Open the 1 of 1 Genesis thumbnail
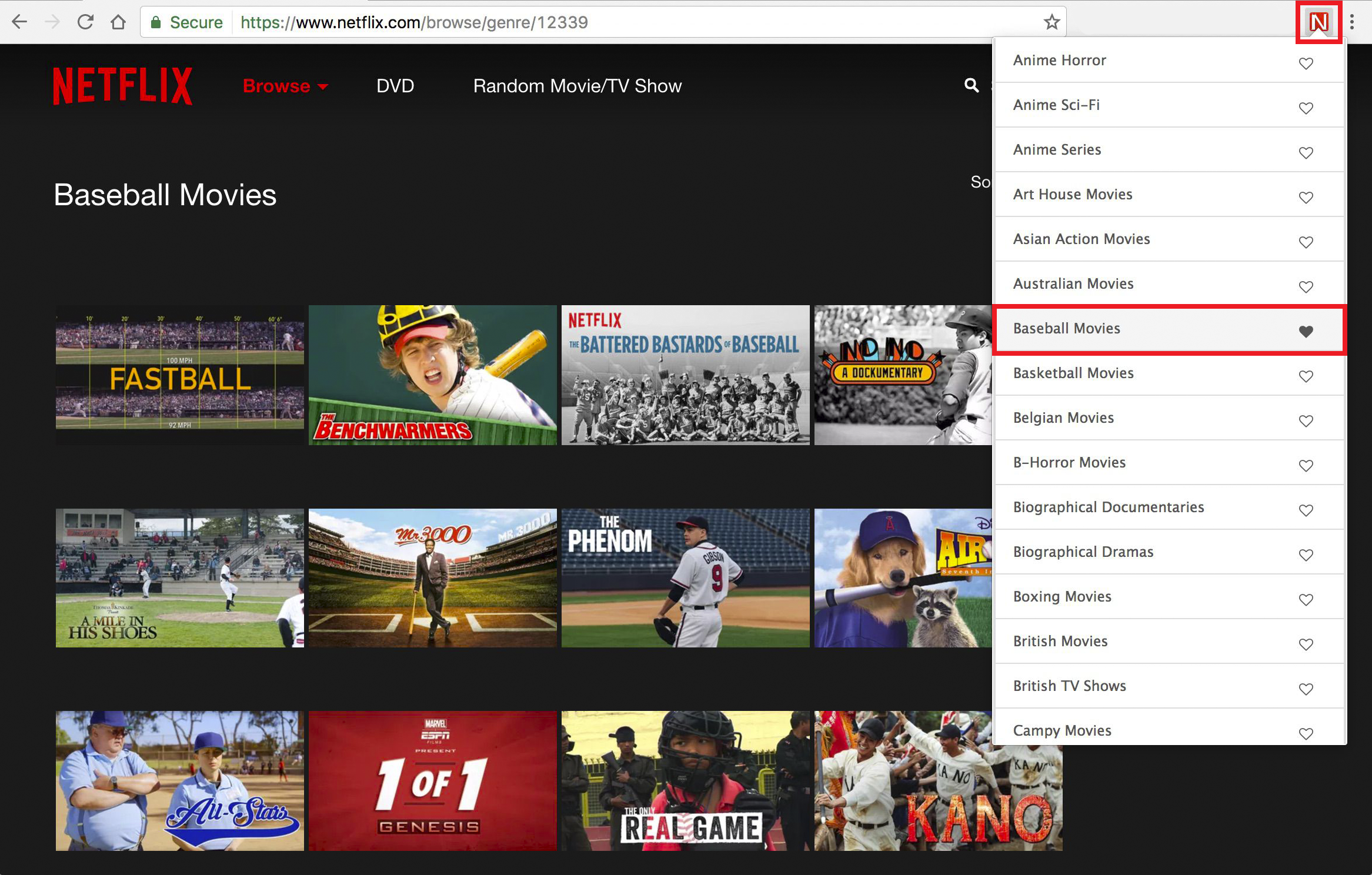1372x875 pixels. point(433,781)
